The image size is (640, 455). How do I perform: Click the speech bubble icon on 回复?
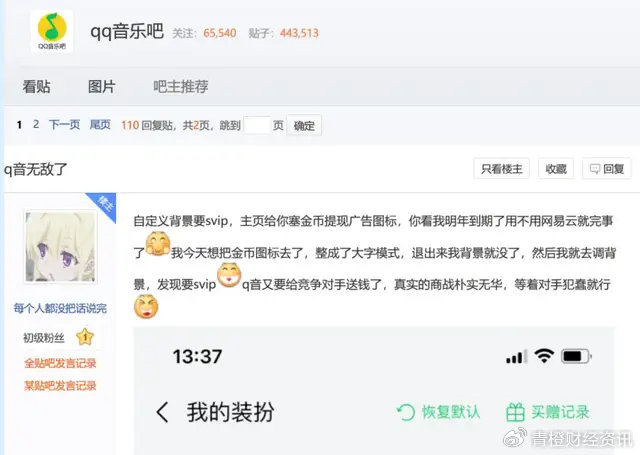595,169
